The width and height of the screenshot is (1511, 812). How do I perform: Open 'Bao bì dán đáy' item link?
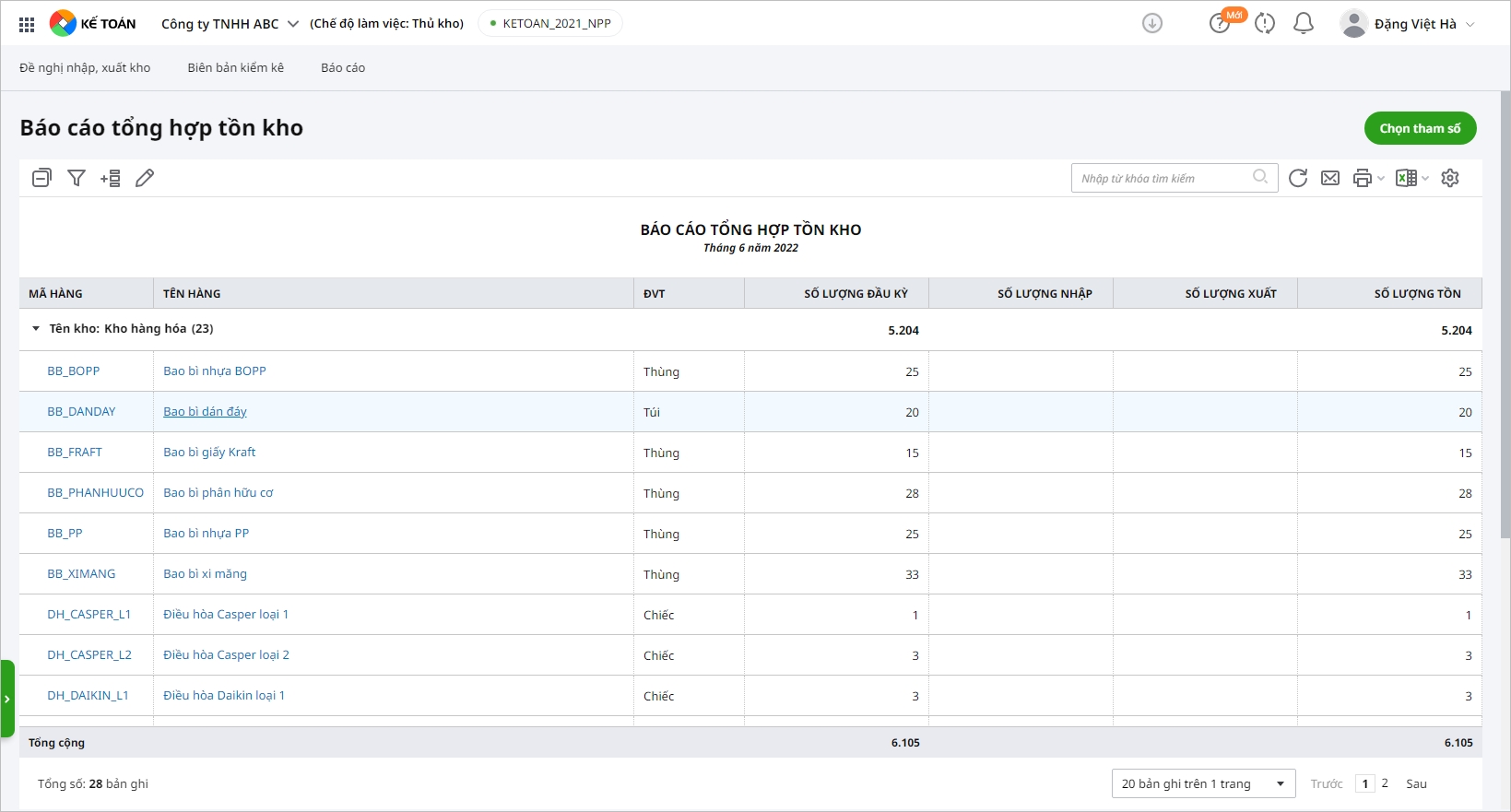(205, 411)
